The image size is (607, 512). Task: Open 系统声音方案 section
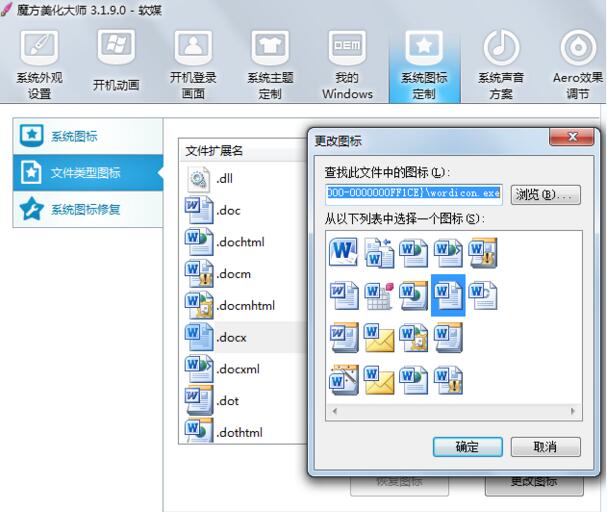[x=501, y=65]
